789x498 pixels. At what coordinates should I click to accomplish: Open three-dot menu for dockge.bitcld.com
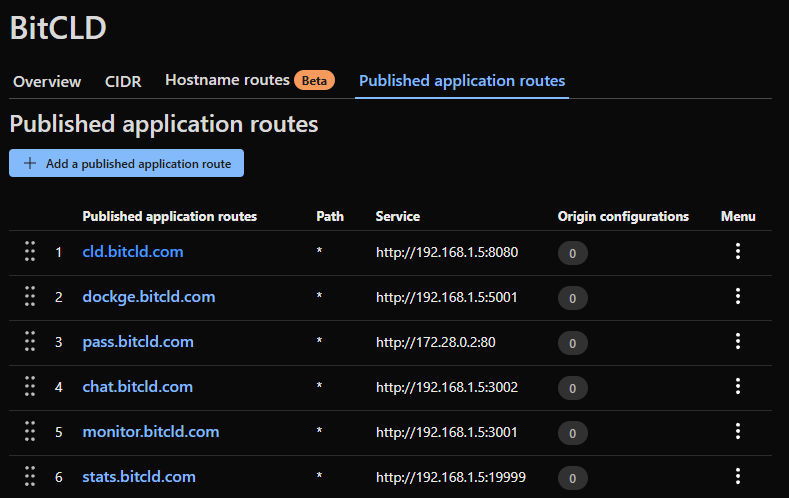738,297
